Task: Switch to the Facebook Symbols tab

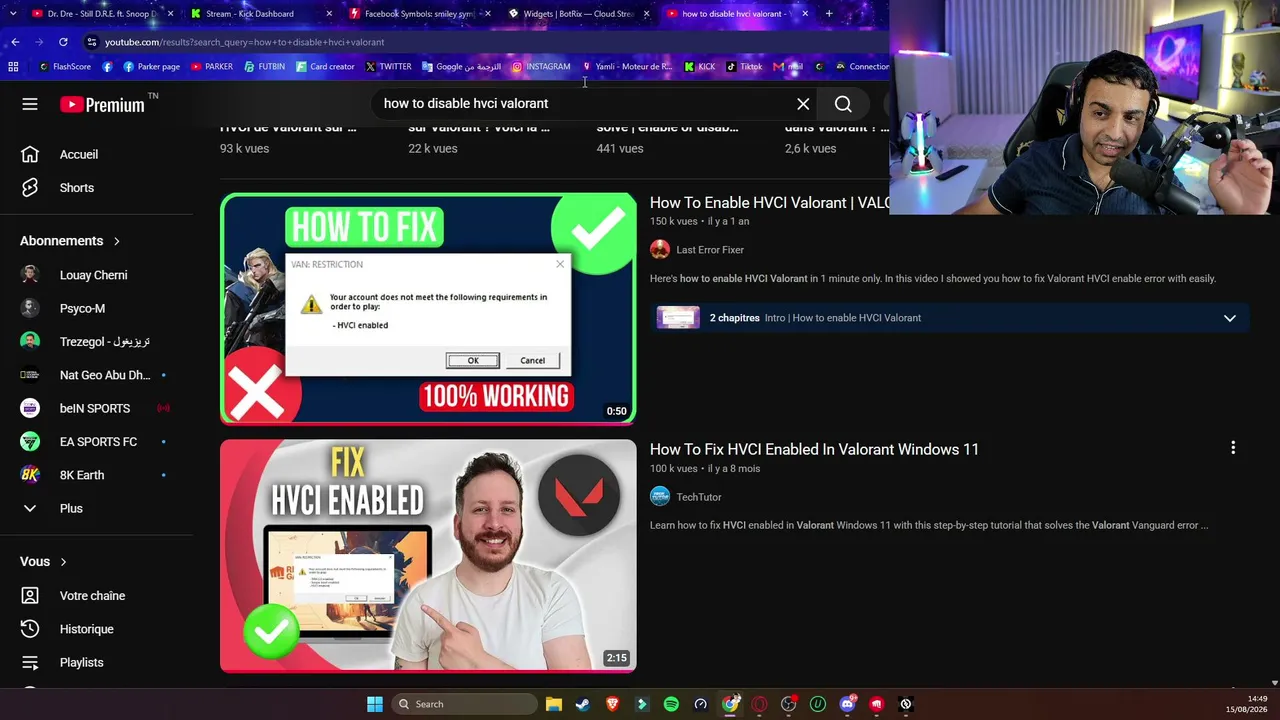Action: point(418,14)
